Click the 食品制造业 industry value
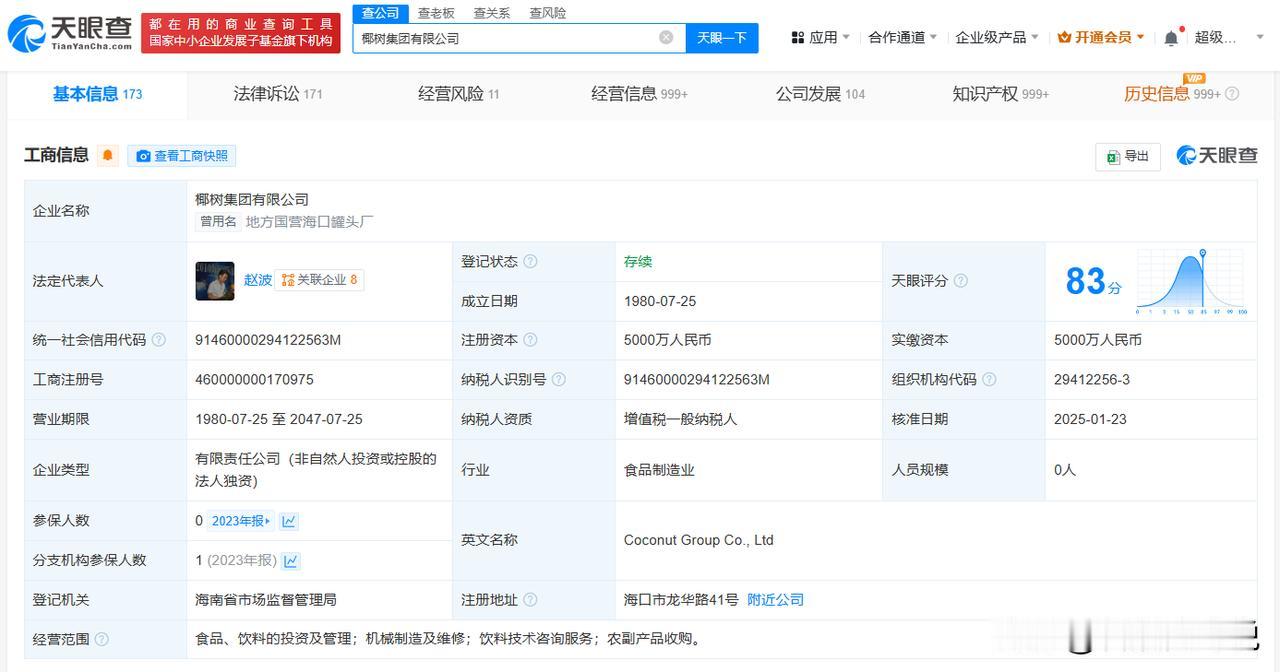1280x672 pixels. coord(659,469)
